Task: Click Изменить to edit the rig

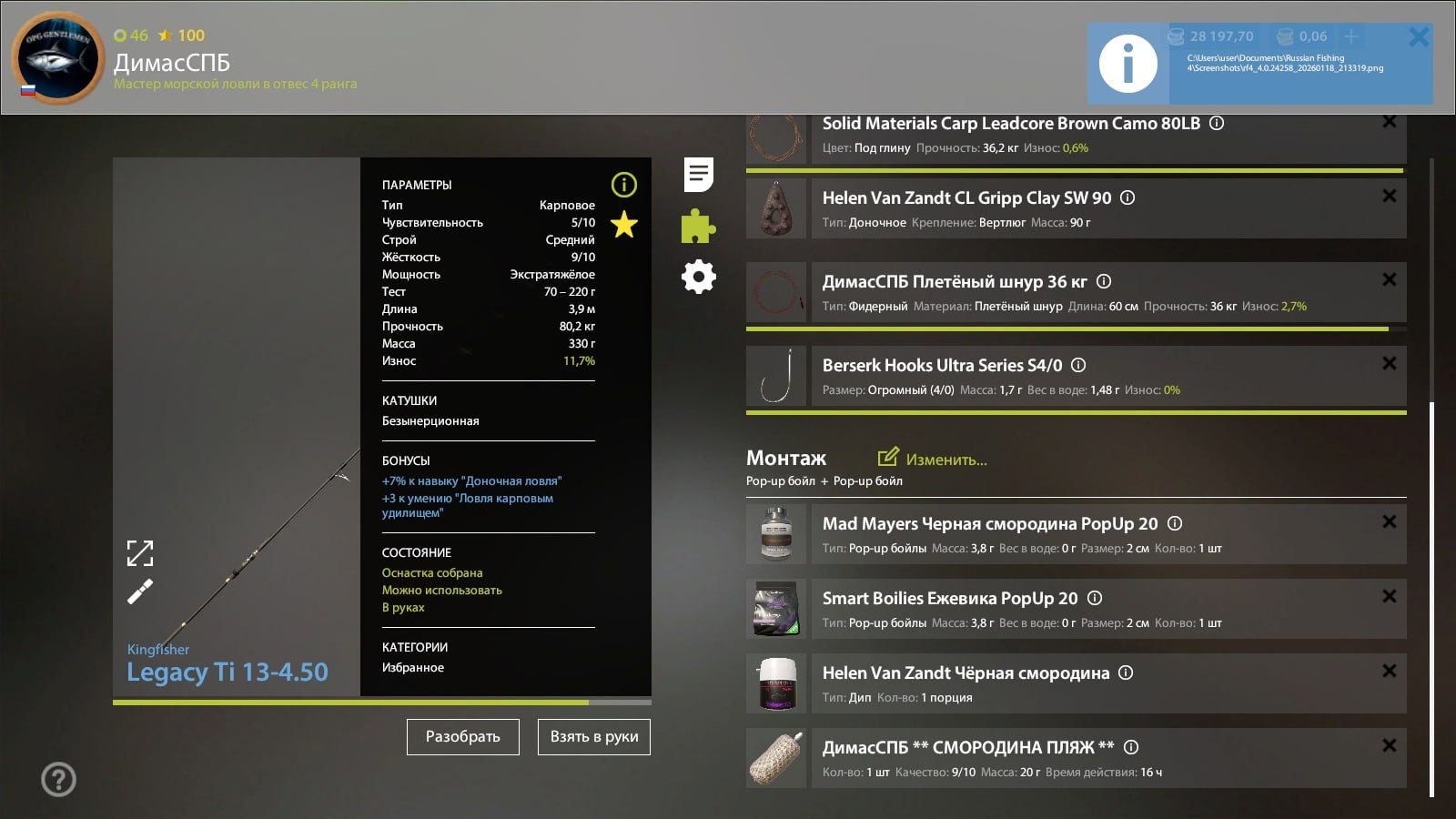Action: point(933,459)
